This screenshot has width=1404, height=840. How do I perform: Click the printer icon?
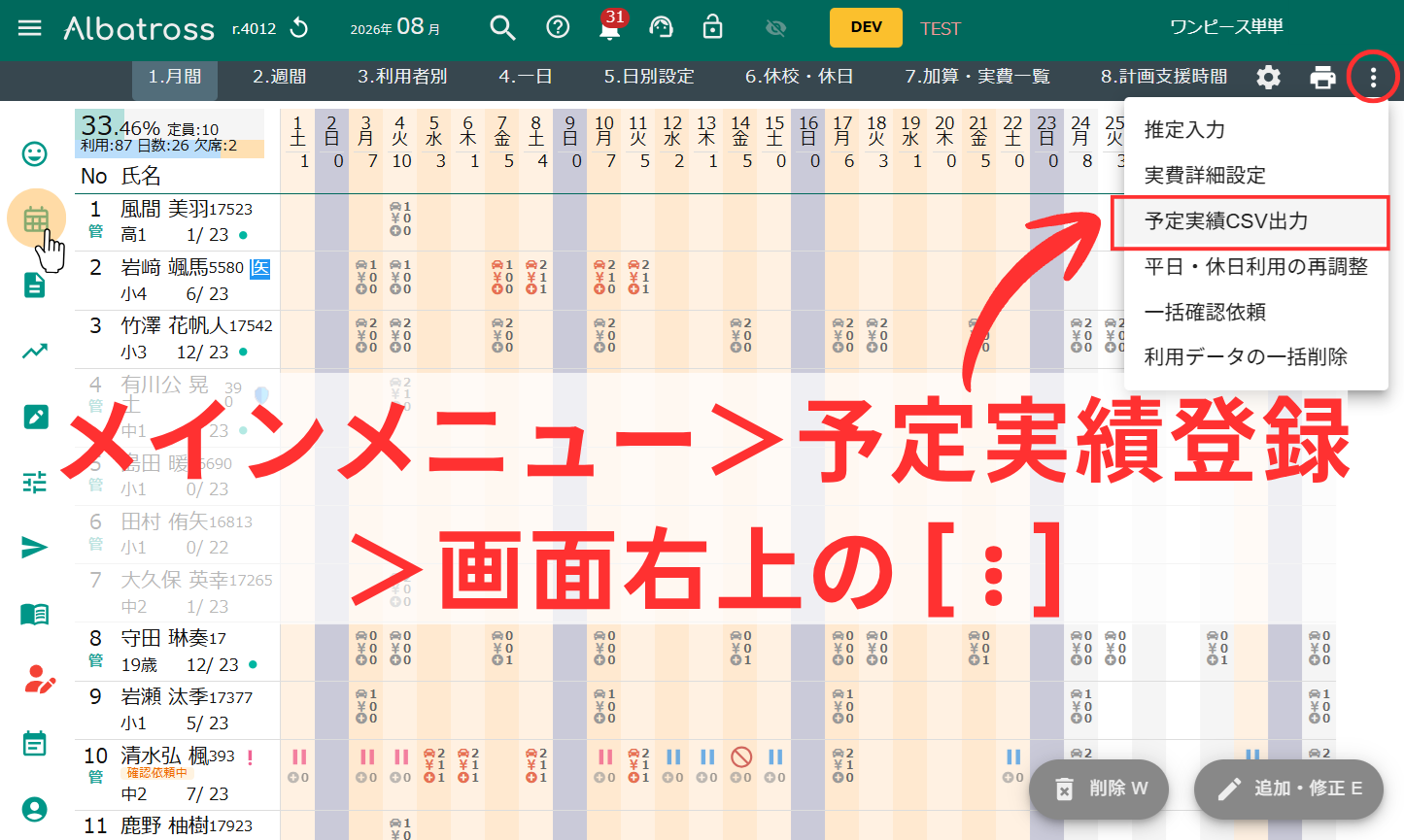[1322, 78]
